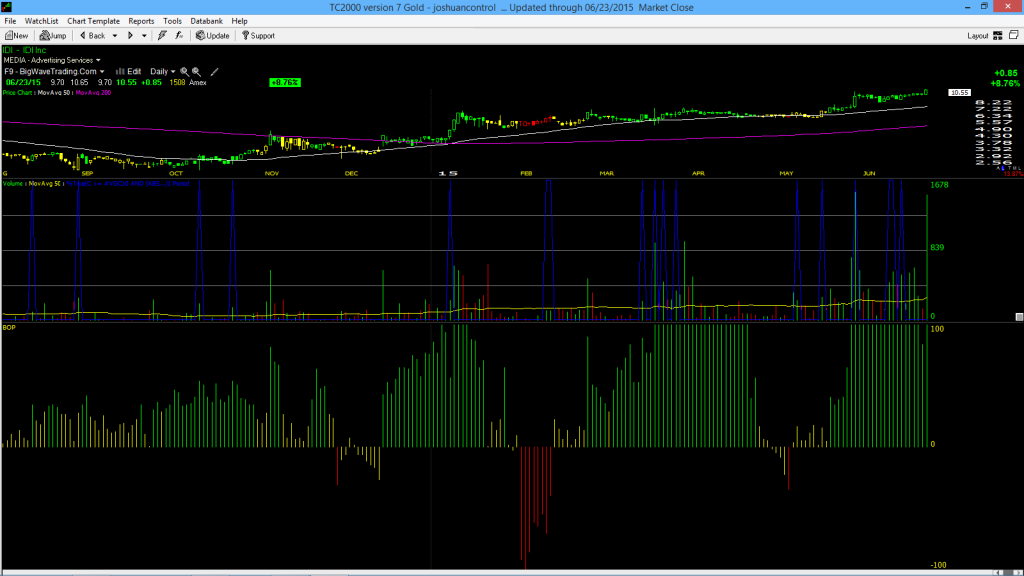Click the TC2000 application icon in title bar
The image size is (1024, 576).
click(7, 7)
